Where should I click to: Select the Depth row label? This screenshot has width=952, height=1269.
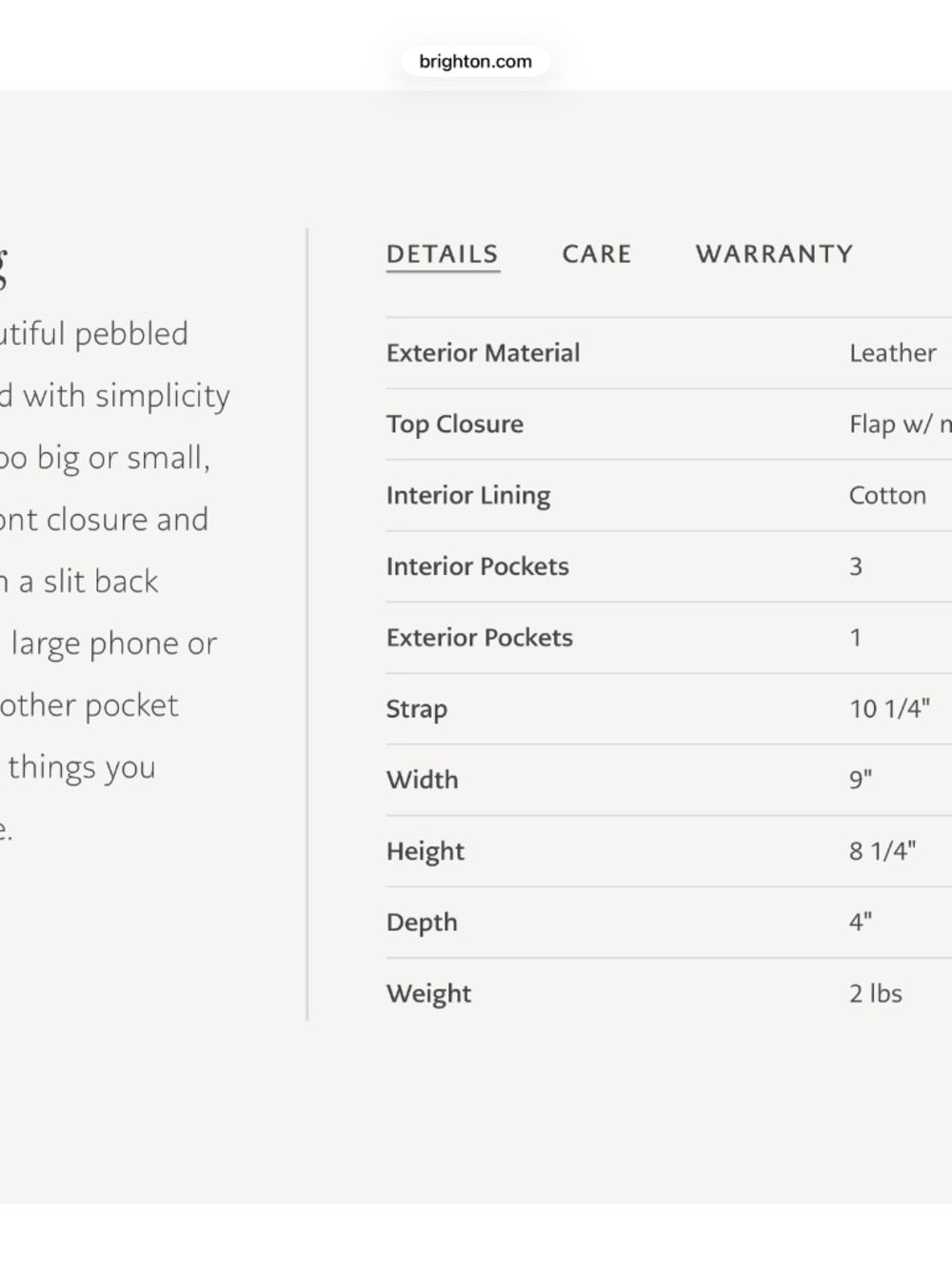click(422, 922)
